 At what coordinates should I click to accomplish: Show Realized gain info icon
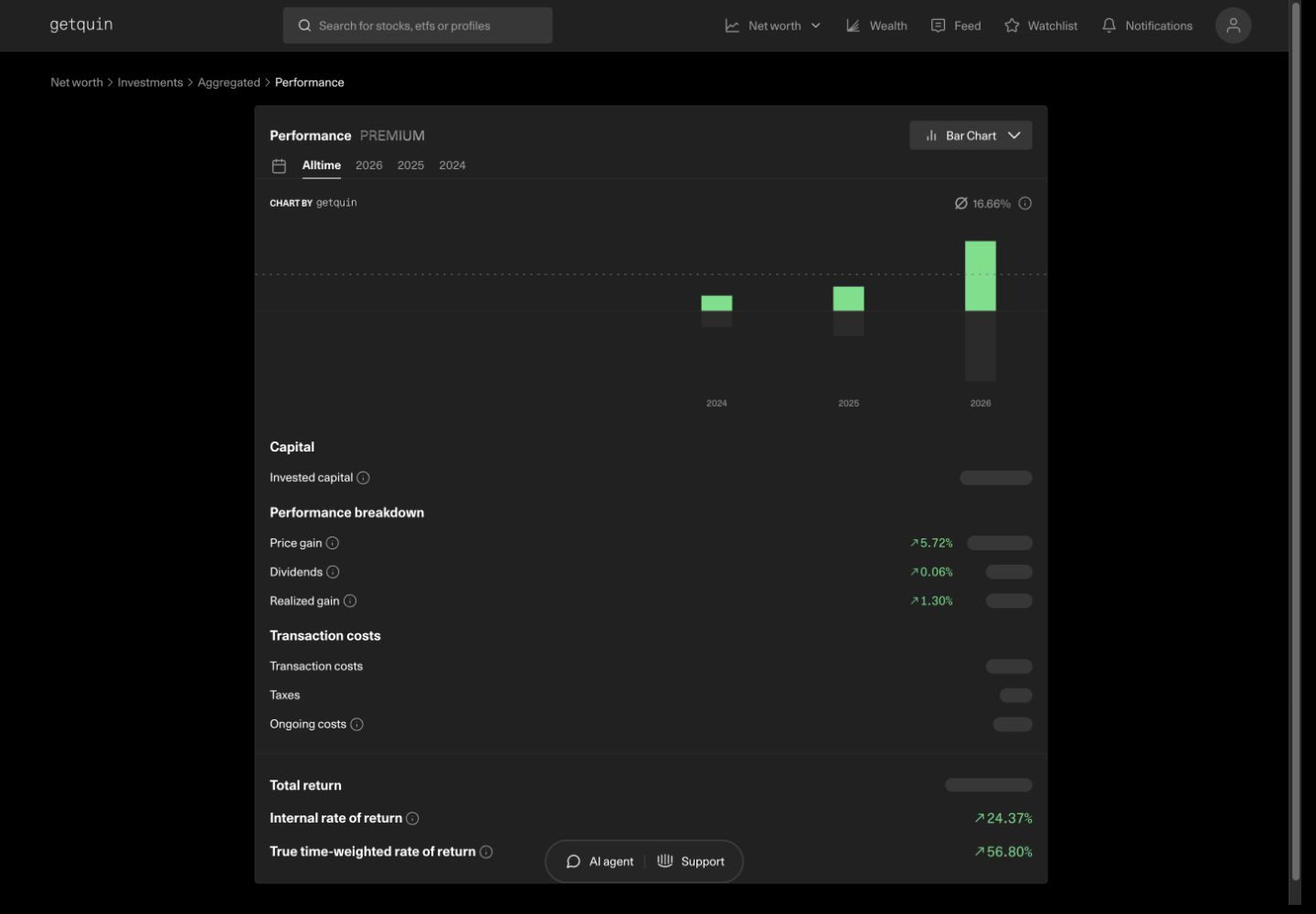[350, 601]
